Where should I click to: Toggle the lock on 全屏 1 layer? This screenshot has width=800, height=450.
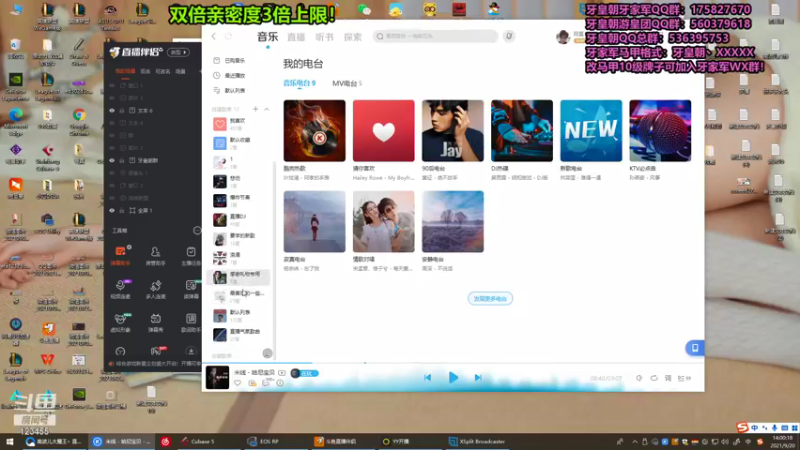click(x=122, y=210)
